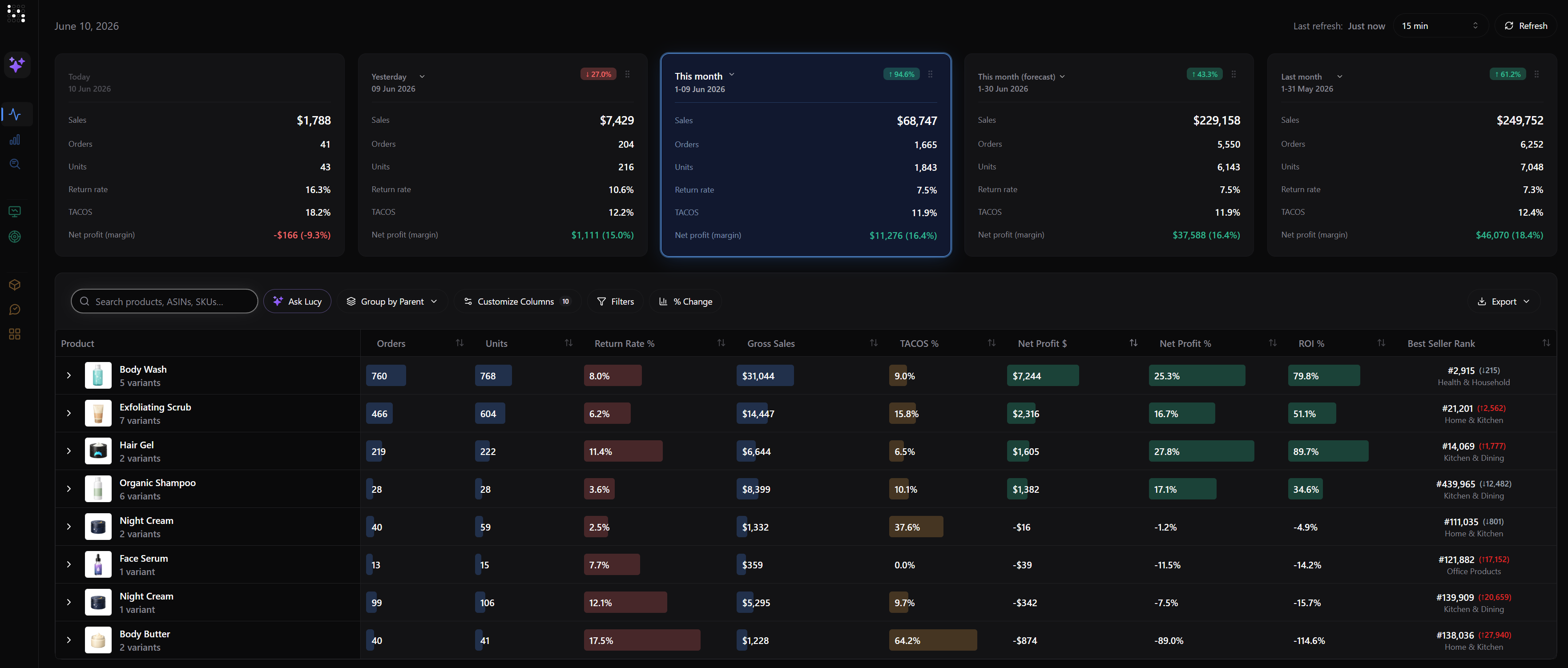Click the 27.0% decrease badge
The height and width of the screenshot is (668, 1568).
tap(598, 74)
